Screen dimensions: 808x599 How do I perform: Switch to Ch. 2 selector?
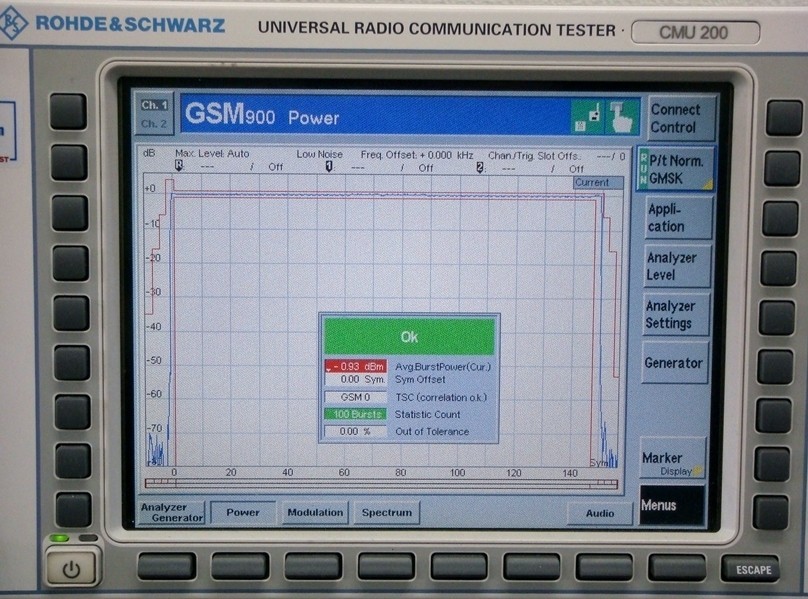click(x=154, y=124)
